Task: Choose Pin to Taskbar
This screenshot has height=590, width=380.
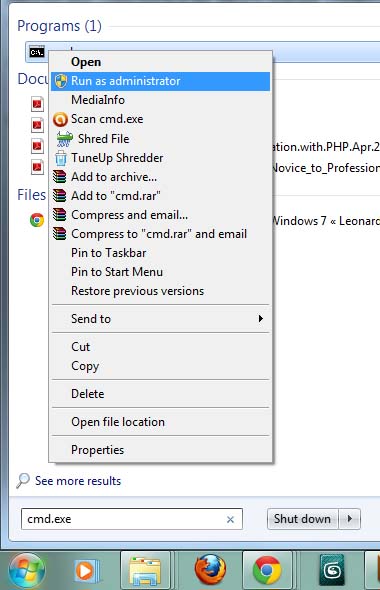Action: [x=161, y=253]
